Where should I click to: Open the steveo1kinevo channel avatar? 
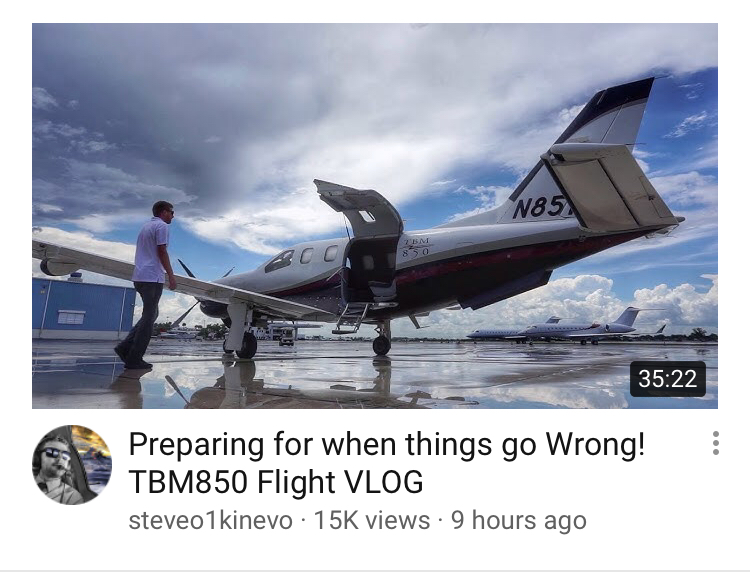72,464
